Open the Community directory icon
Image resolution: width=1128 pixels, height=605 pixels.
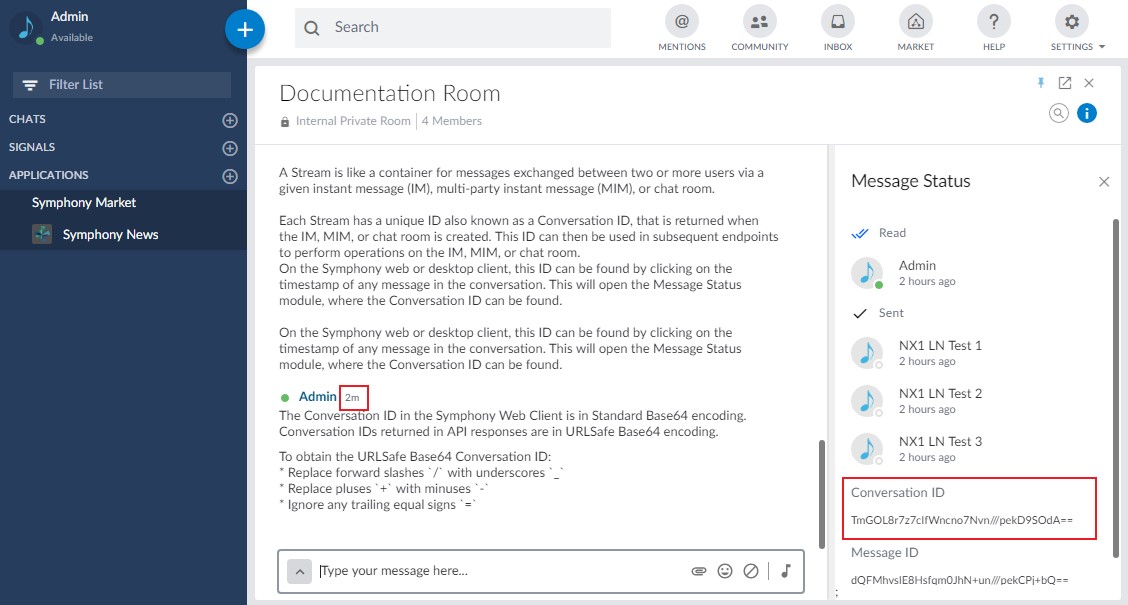coord(760,22)
